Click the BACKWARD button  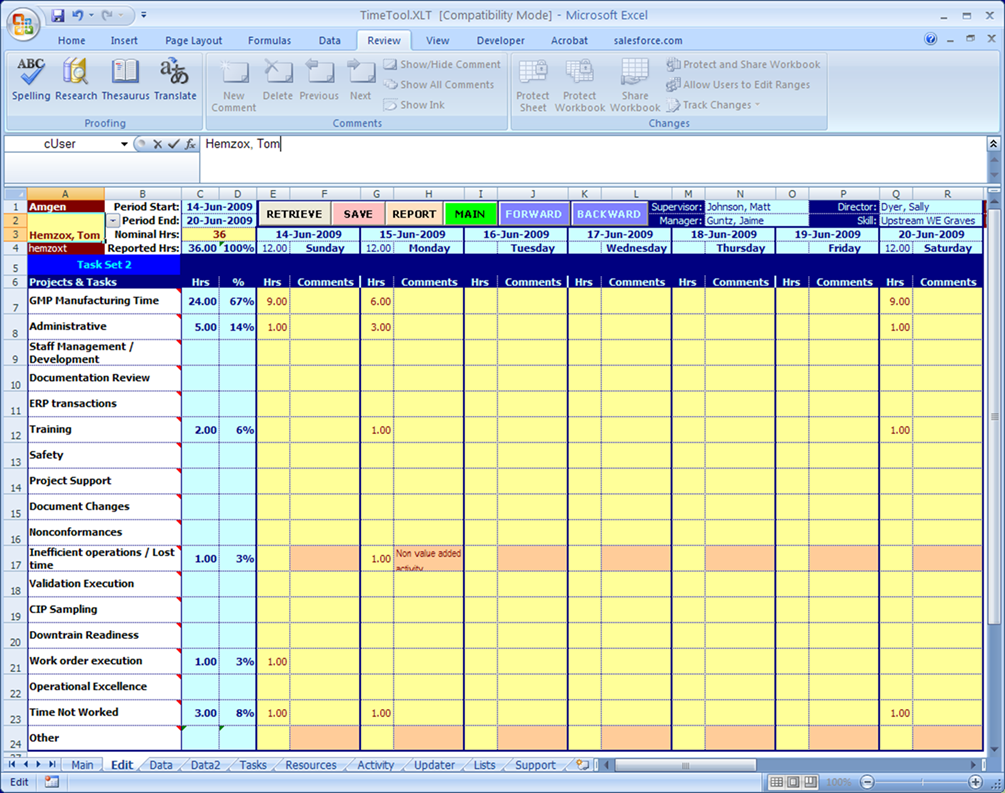[609, 214]
